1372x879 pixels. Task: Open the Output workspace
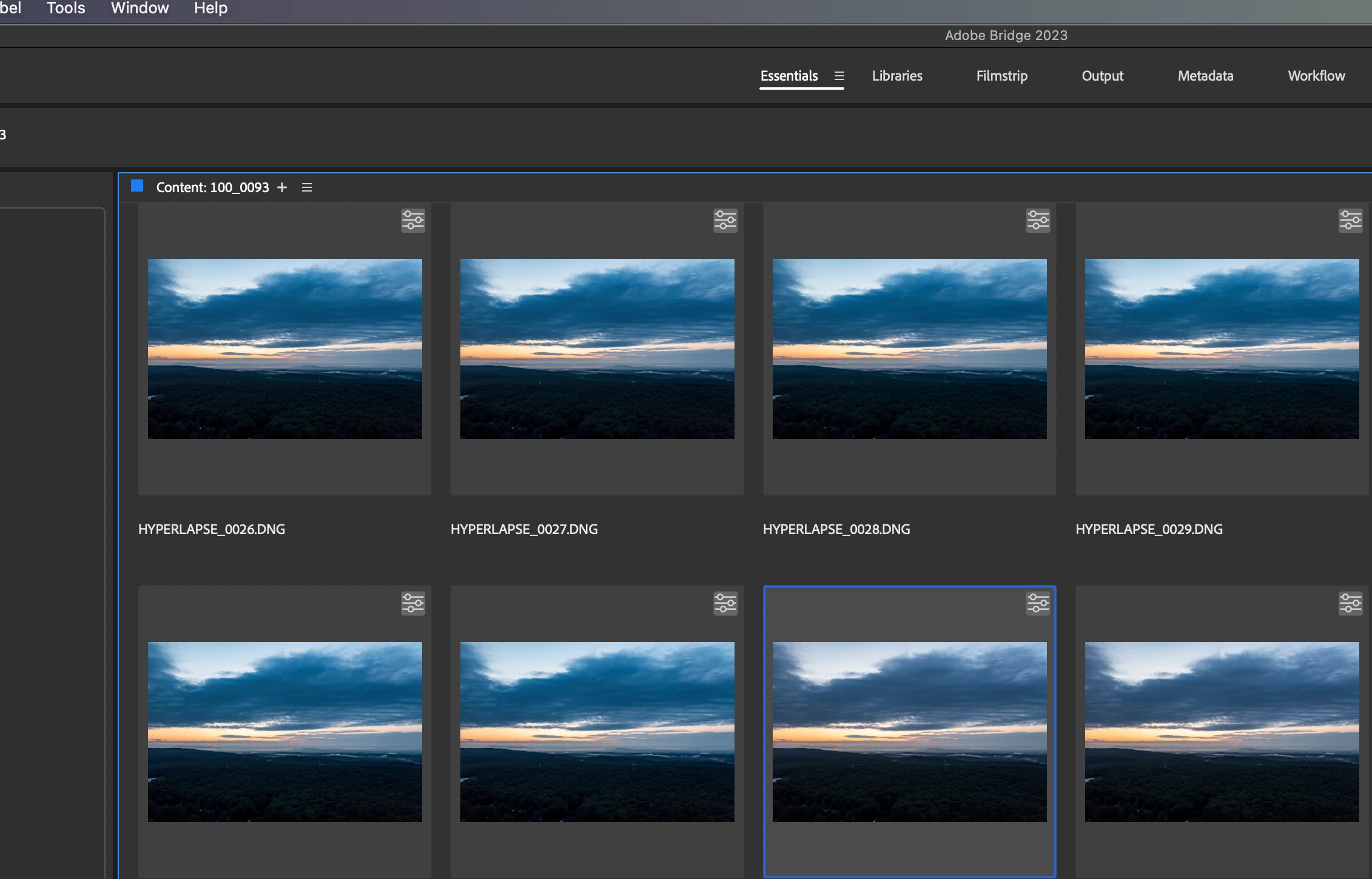(1102, 76)
